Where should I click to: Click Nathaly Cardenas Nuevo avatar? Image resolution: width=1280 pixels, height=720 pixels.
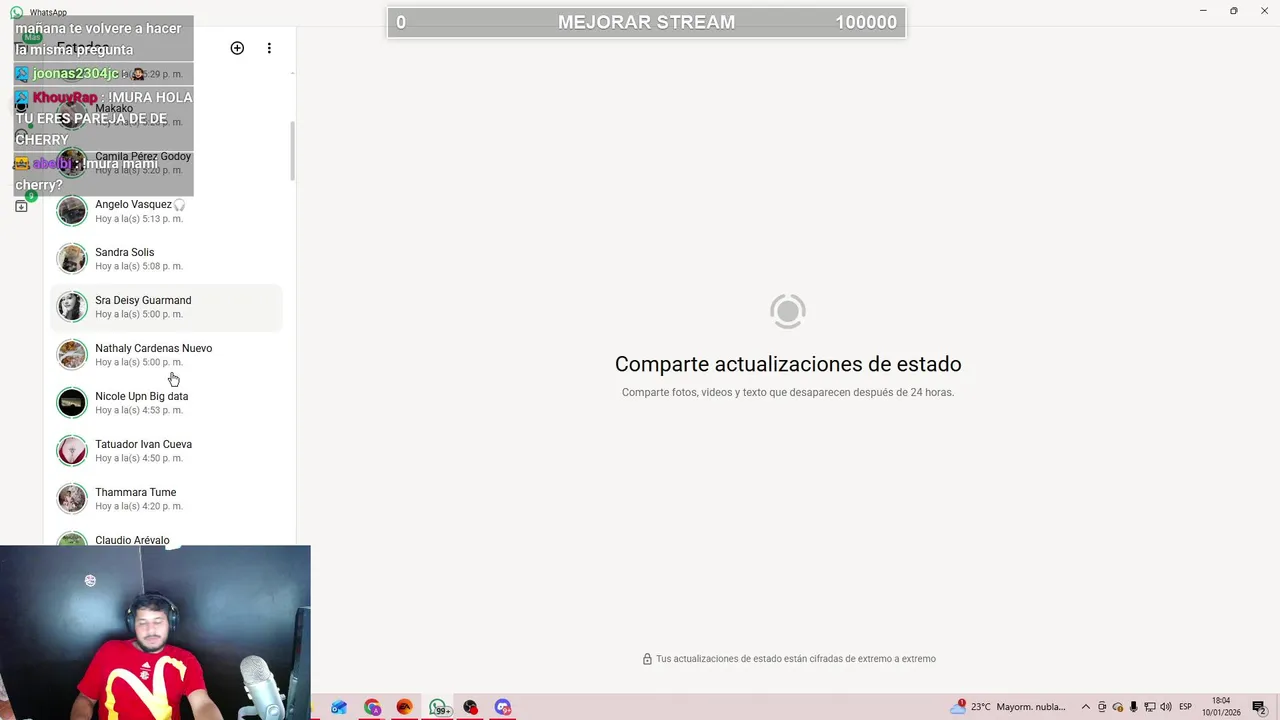click(72, 355)
